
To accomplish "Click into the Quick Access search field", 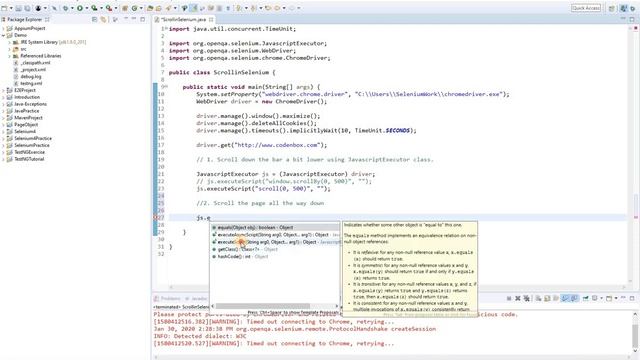I will [586, 8].
